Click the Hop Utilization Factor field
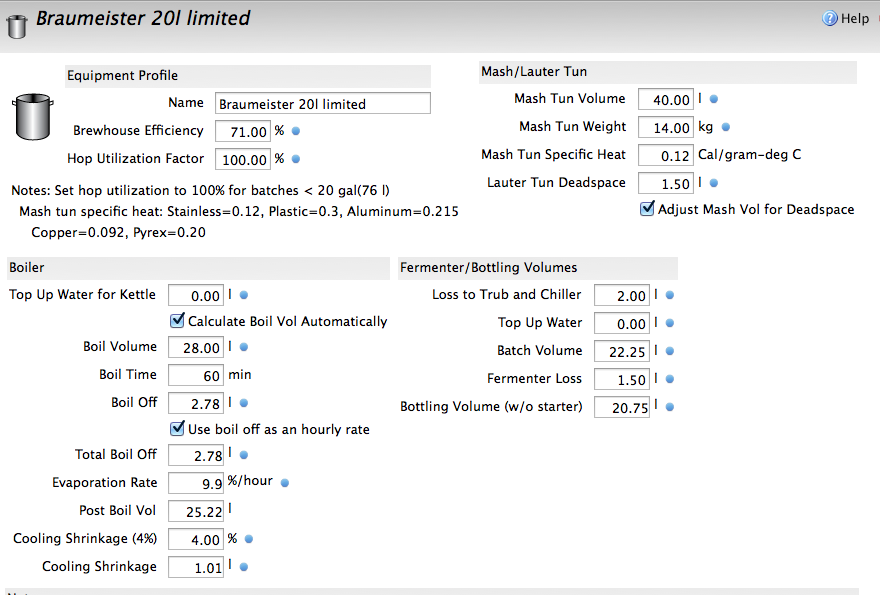 pos(242,159)
